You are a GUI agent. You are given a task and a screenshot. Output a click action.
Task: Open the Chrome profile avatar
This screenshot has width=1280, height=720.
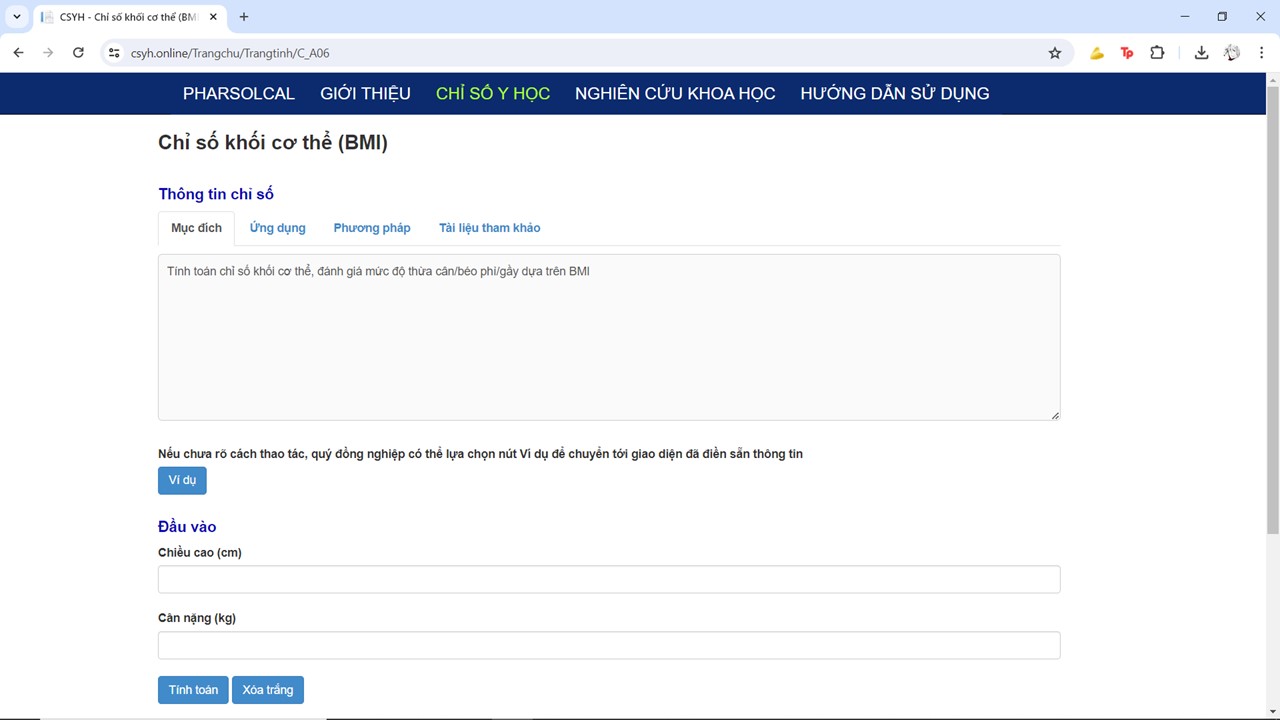point(1232,53)
